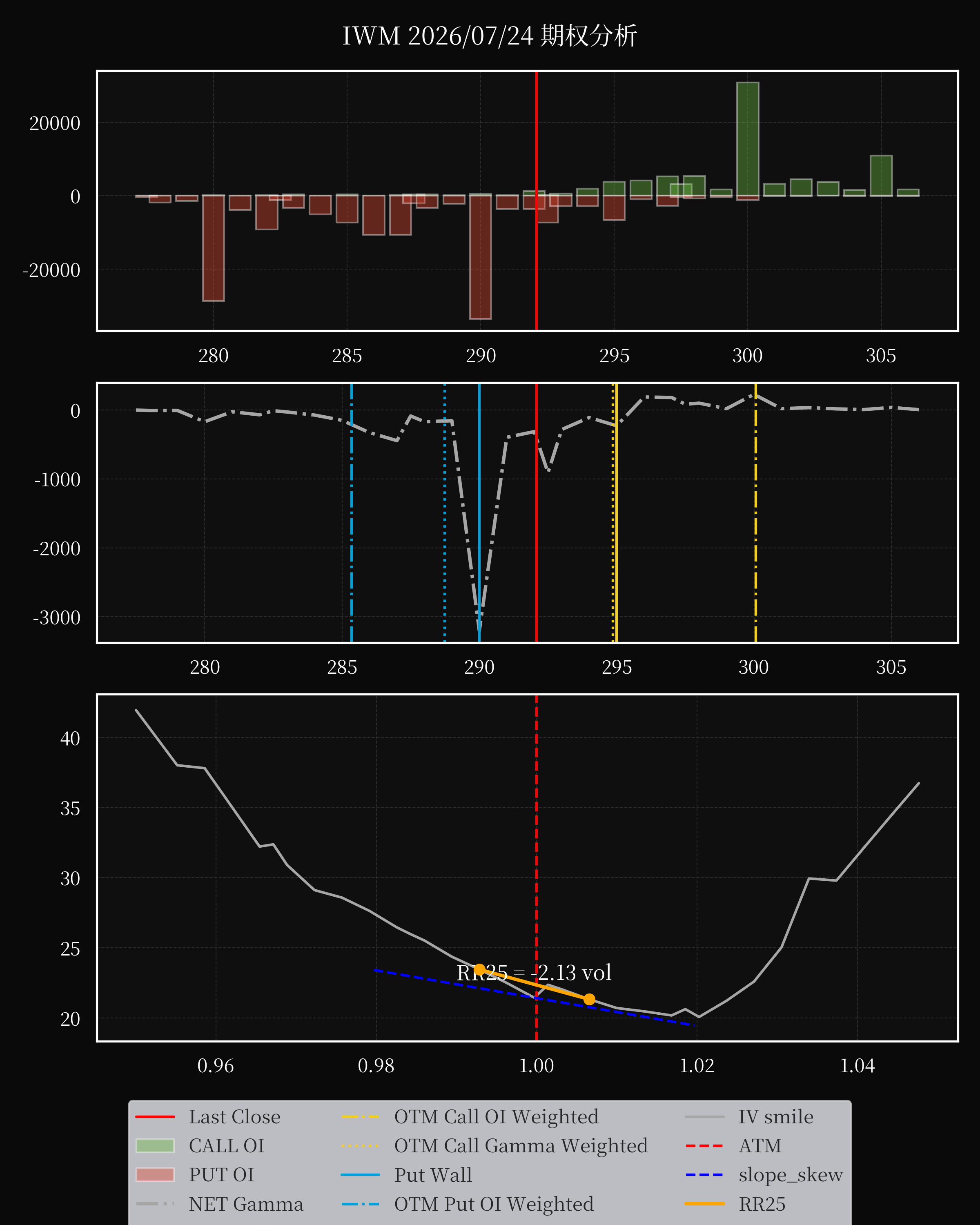
Task: Click the '20000' y-axis label in top chart
Action: [x=55, y=123]
